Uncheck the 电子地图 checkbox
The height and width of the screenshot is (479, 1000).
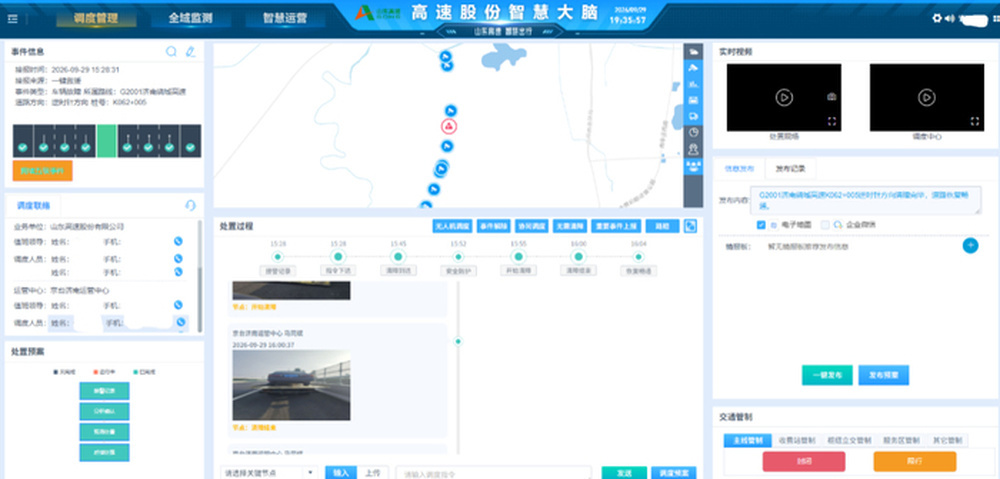tap(761, 225)
